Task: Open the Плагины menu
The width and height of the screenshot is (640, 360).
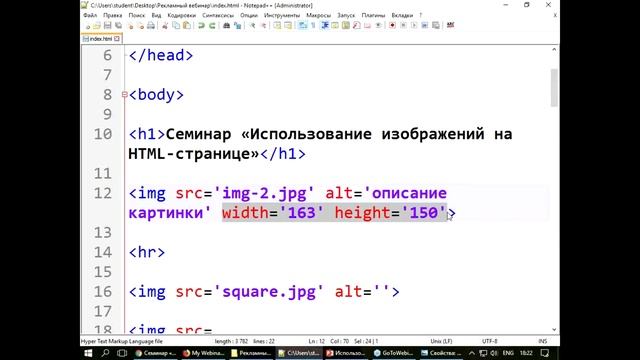Action: pyautogui.click(x=373, y=15)
